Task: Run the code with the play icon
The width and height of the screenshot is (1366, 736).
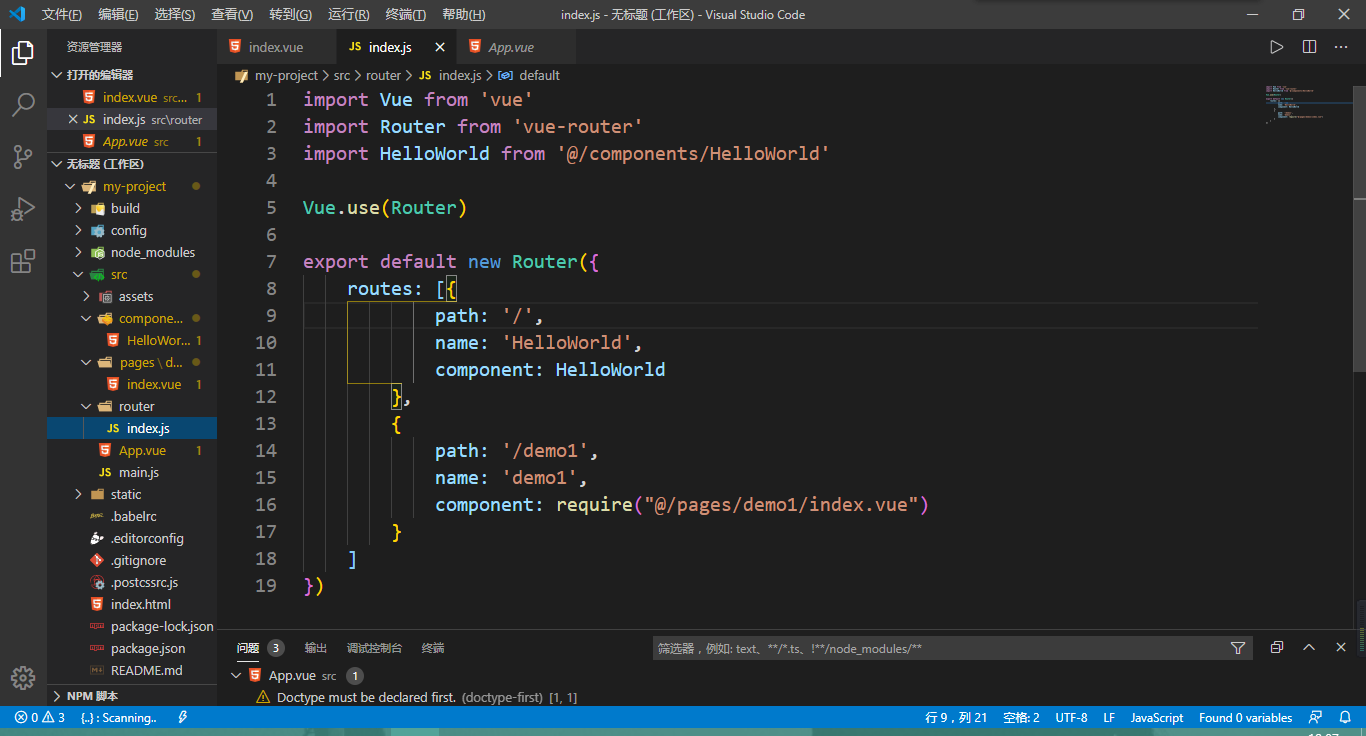Action: [1277, 47]
